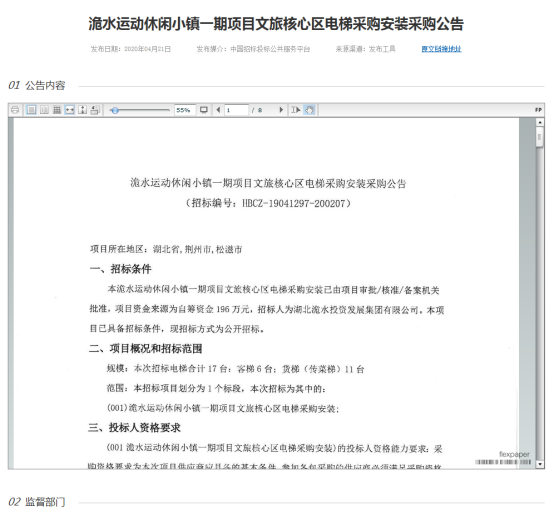Image resolution: width=554 pixels, height=517 pixels.
Task: Toggle fit-to-width view
Action: 70,110
